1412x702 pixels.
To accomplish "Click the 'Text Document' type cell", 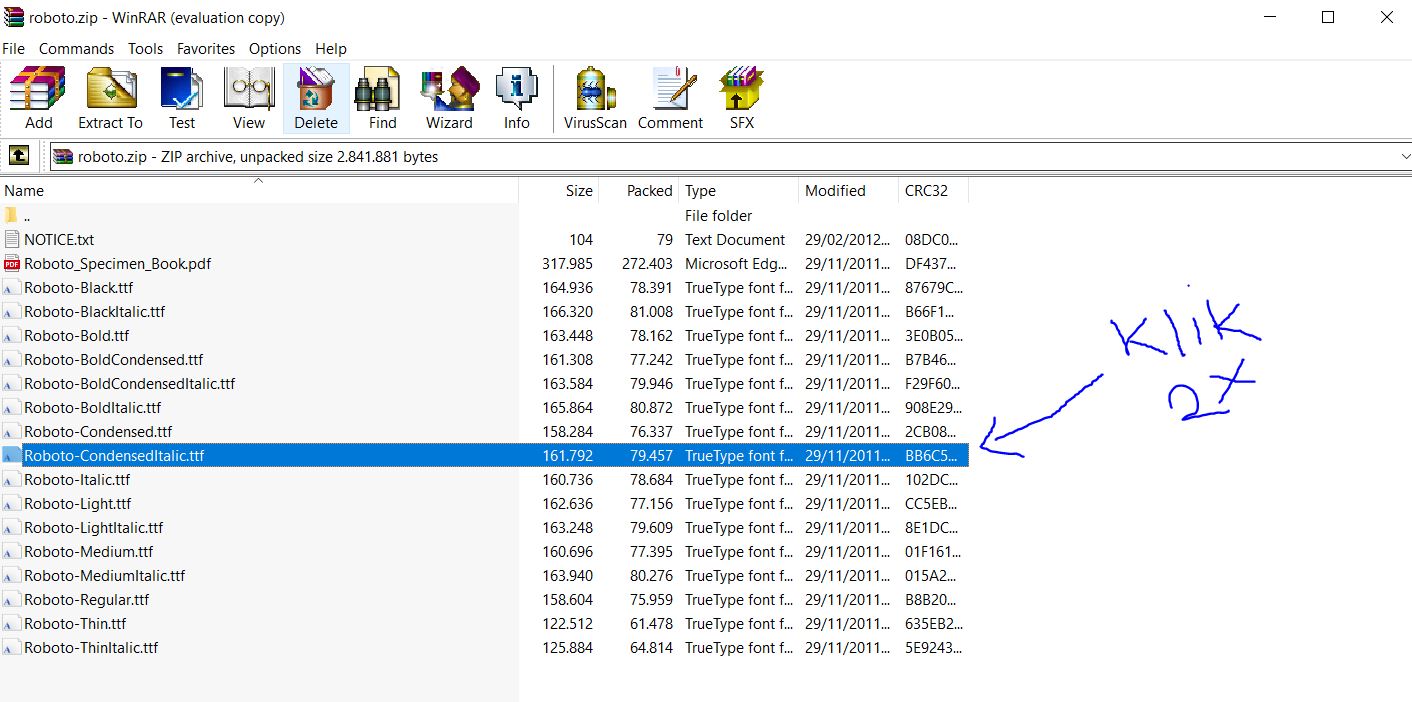I will point(735,240).
